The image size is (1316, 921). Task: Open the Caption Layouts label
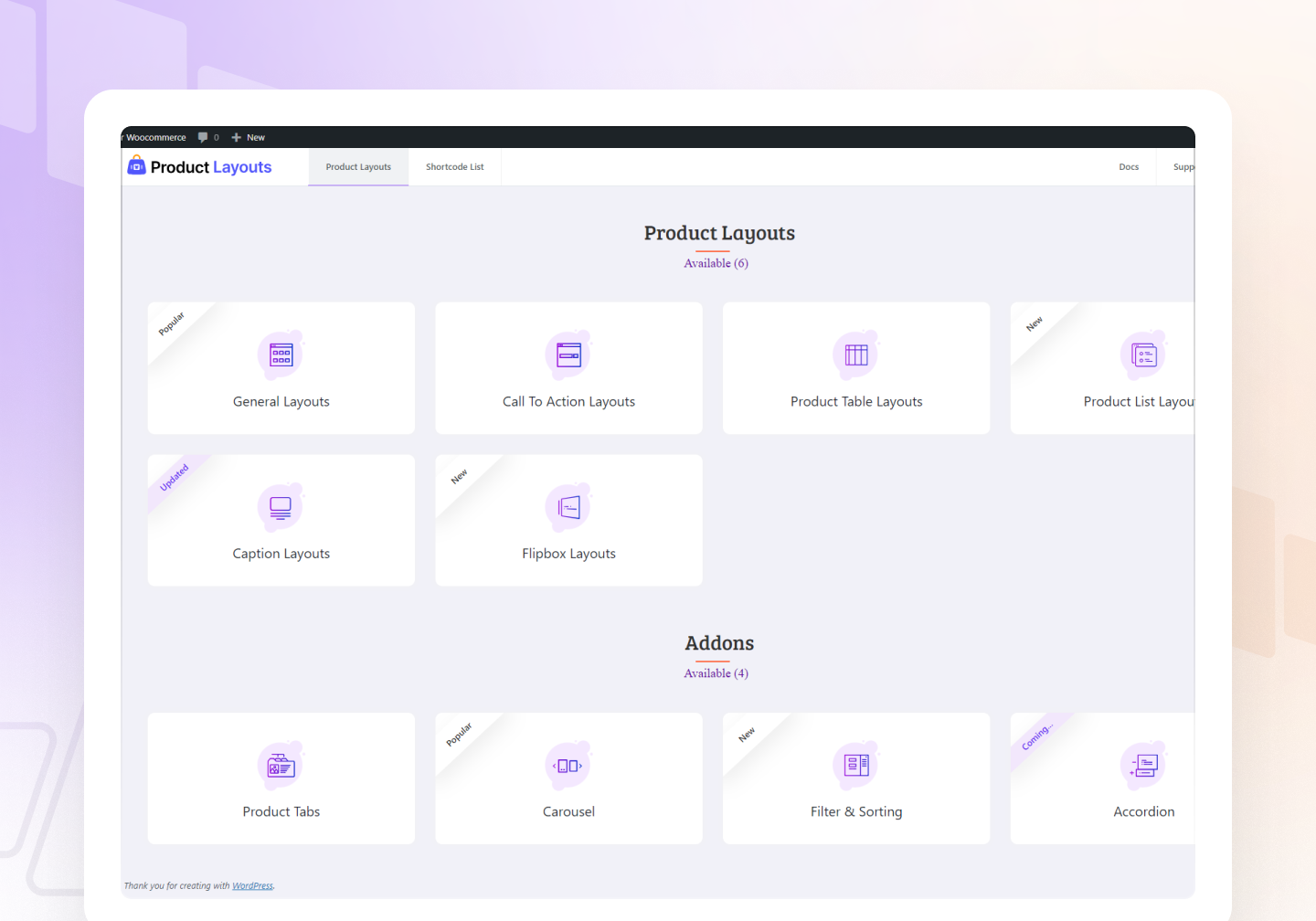pyautogui.click(x=281, y=554)
